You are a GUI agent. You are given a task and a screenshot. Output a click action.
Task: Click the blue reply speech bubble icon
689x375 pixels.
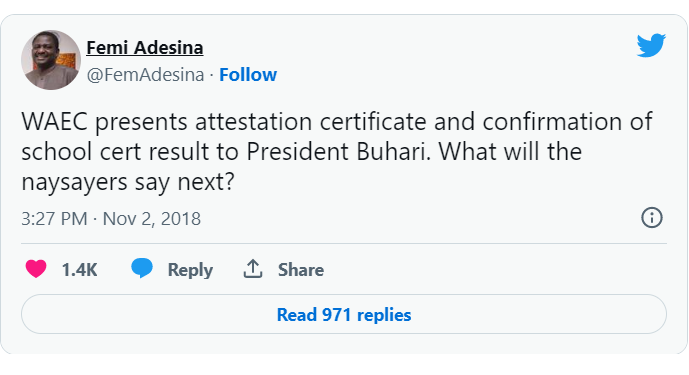[142, 268]
